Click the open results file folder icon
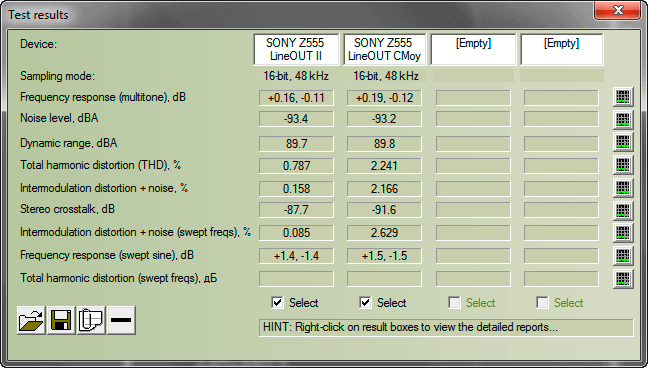 [31, 320]
